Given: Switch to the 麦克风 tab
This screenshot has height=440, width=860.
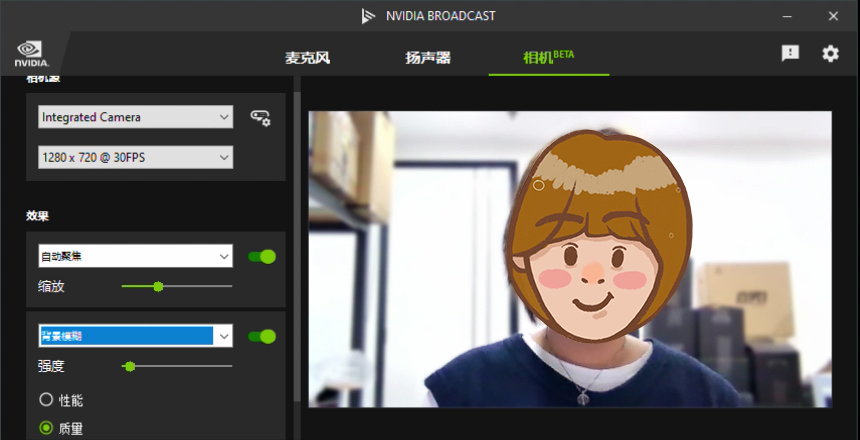Looking at the screenshot, I should click(x=307, y=58).
